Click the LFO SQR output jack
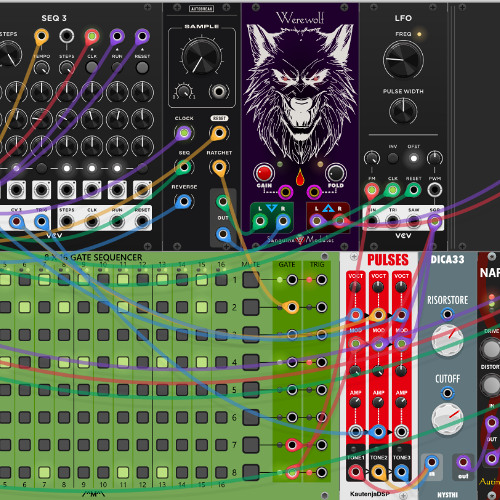 pyautogui.click(x=435, y=221)
